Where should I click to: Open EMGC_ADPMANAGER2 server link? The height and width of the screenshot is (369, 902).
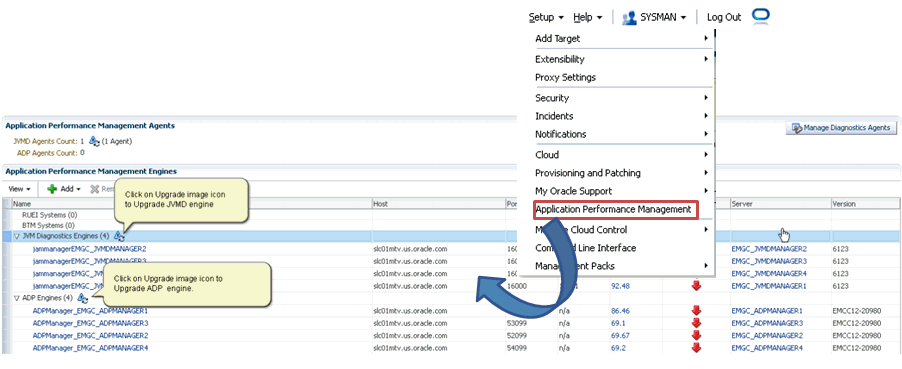[x=767, y=335]
